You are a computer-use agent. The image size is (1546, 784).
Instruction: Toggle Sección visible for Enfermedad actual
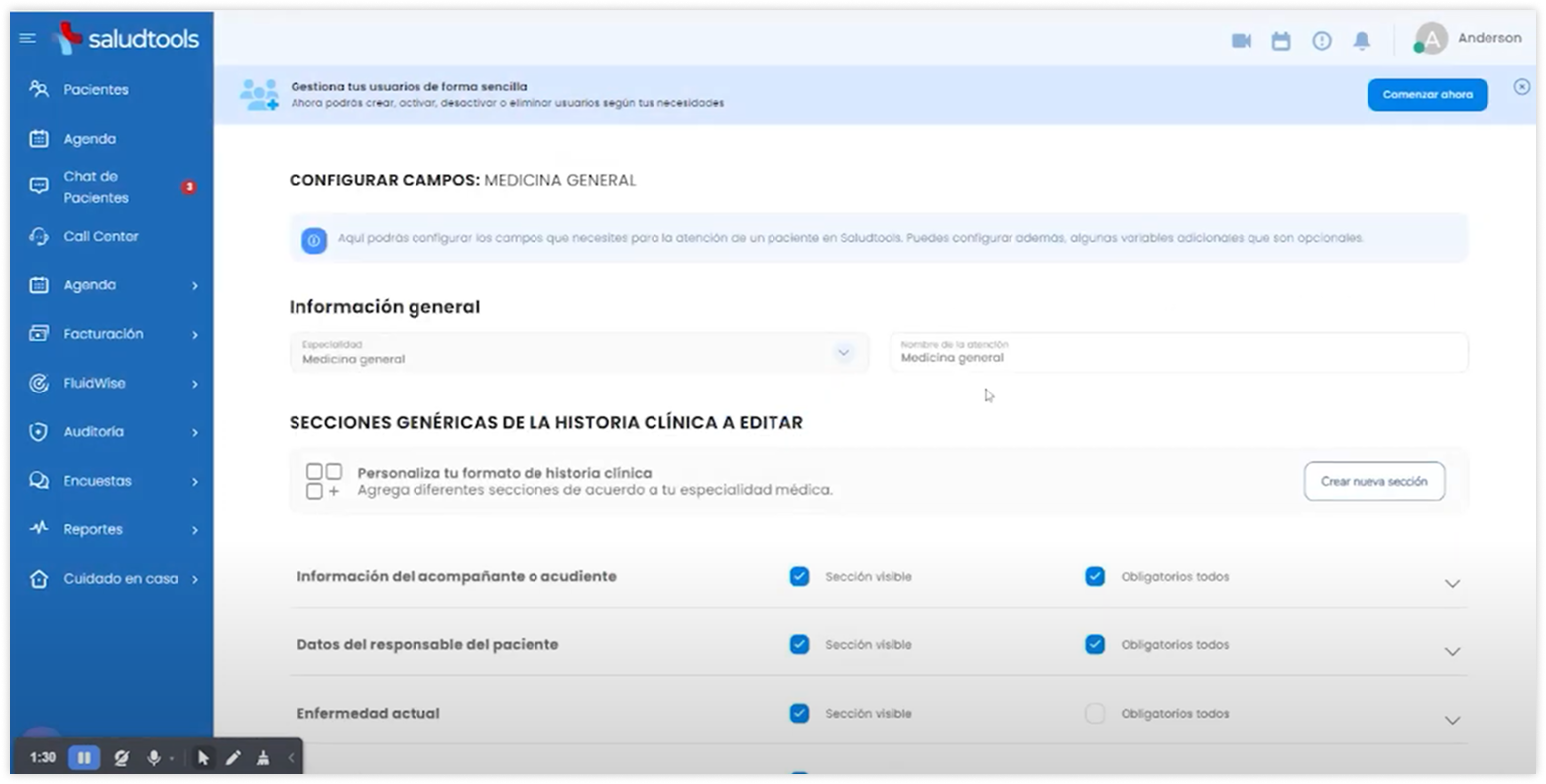coord(799,713)
